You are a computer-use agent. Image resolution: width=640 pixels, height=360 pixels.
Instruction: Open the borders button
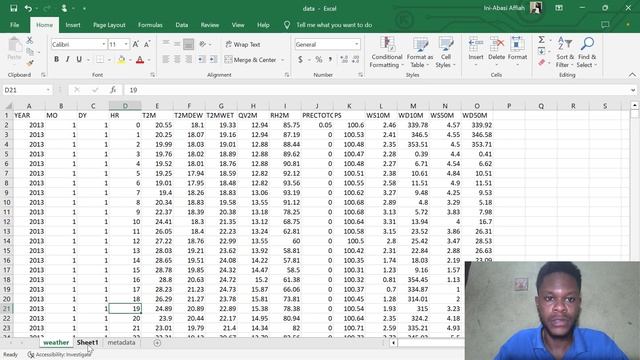[100, 60]
